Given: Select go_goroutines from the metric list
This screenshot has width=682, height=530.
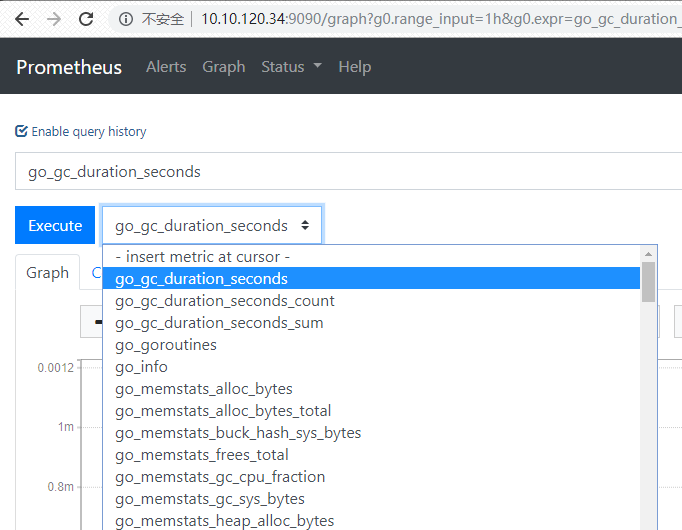Looking at the screenshot, I should [166, 345].
